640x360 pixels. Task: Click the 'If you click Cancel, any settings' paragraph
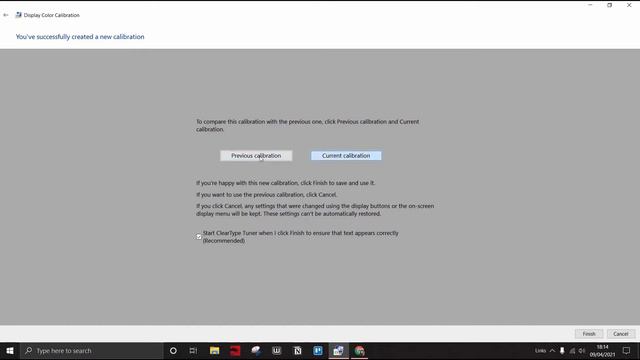pyautogui.click(x=315, y=210)
